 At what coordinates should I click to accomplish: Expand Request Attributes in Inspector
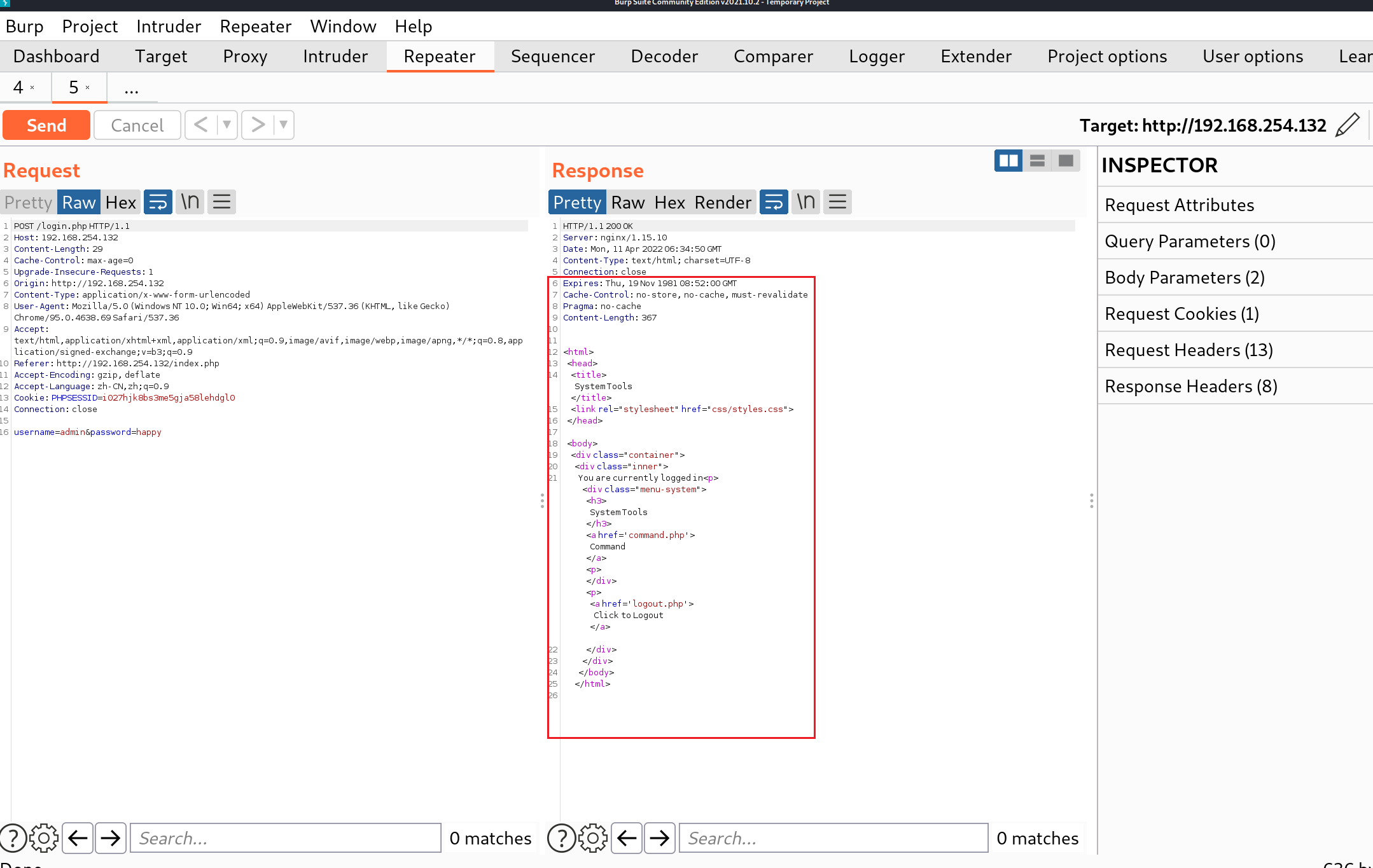(1234, 205)
